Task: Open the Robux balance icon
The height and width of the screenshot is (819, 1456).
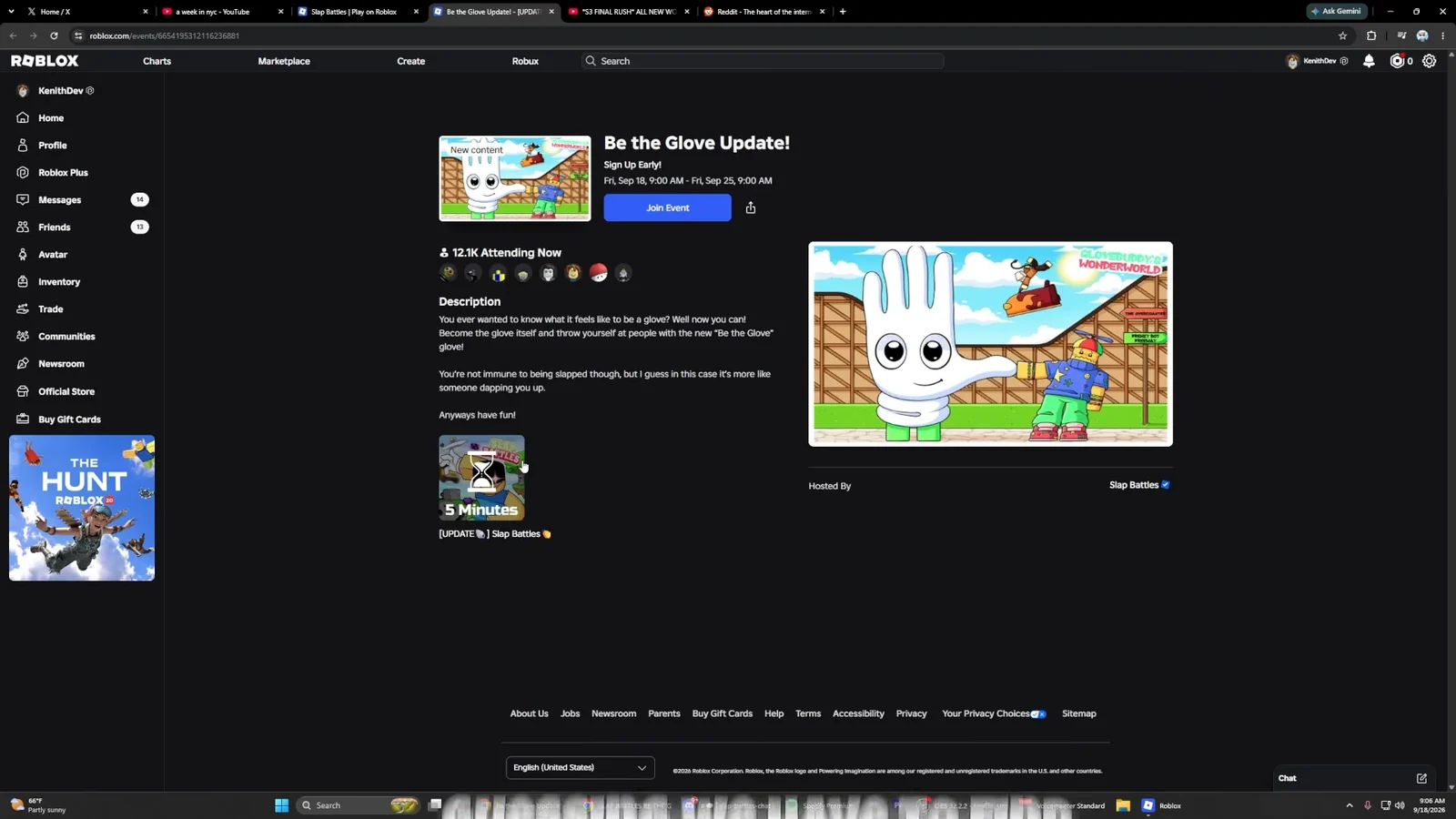Action: click(x=1397, y=61)
